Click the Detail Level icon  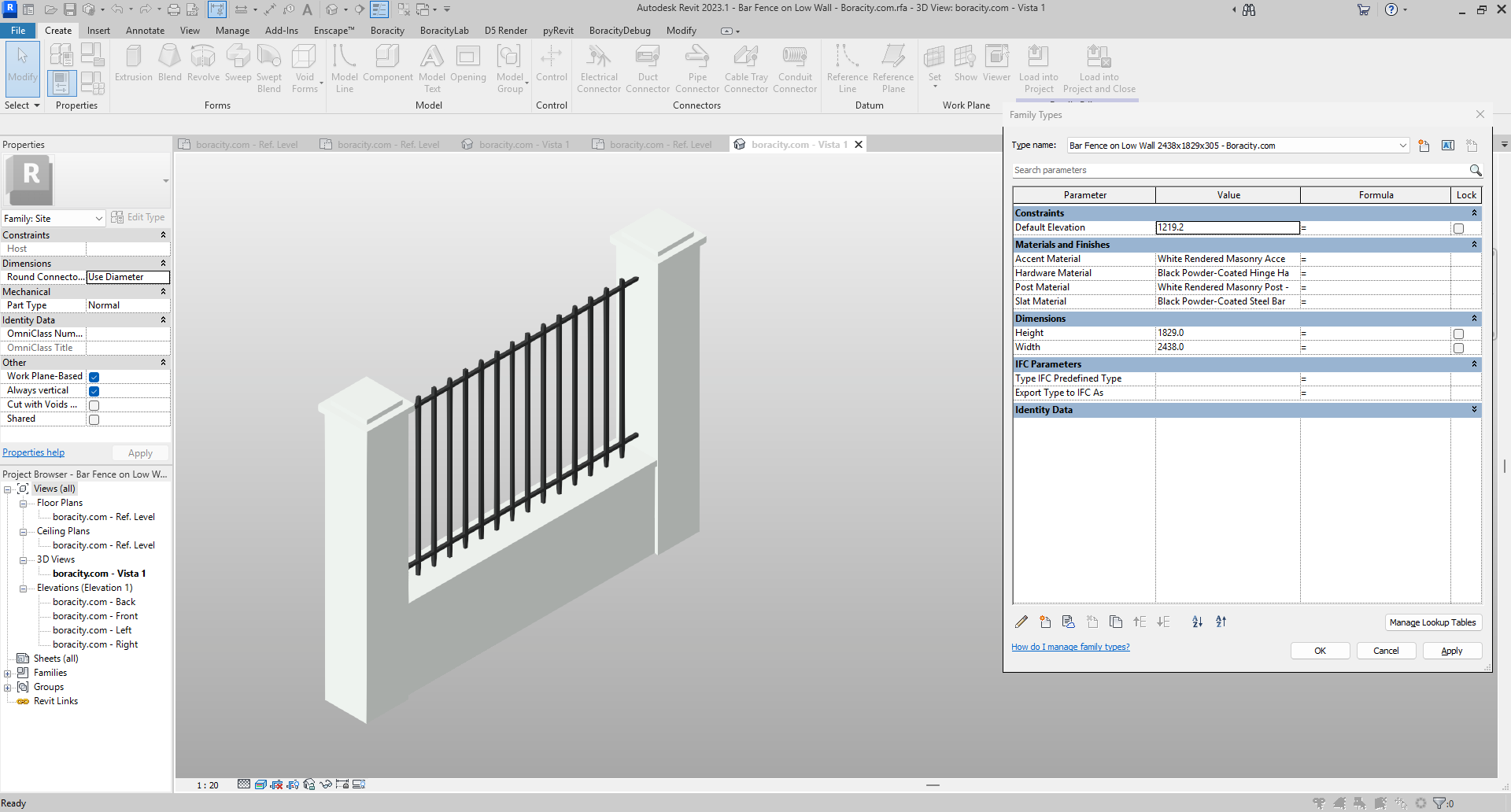click(244, 784)
